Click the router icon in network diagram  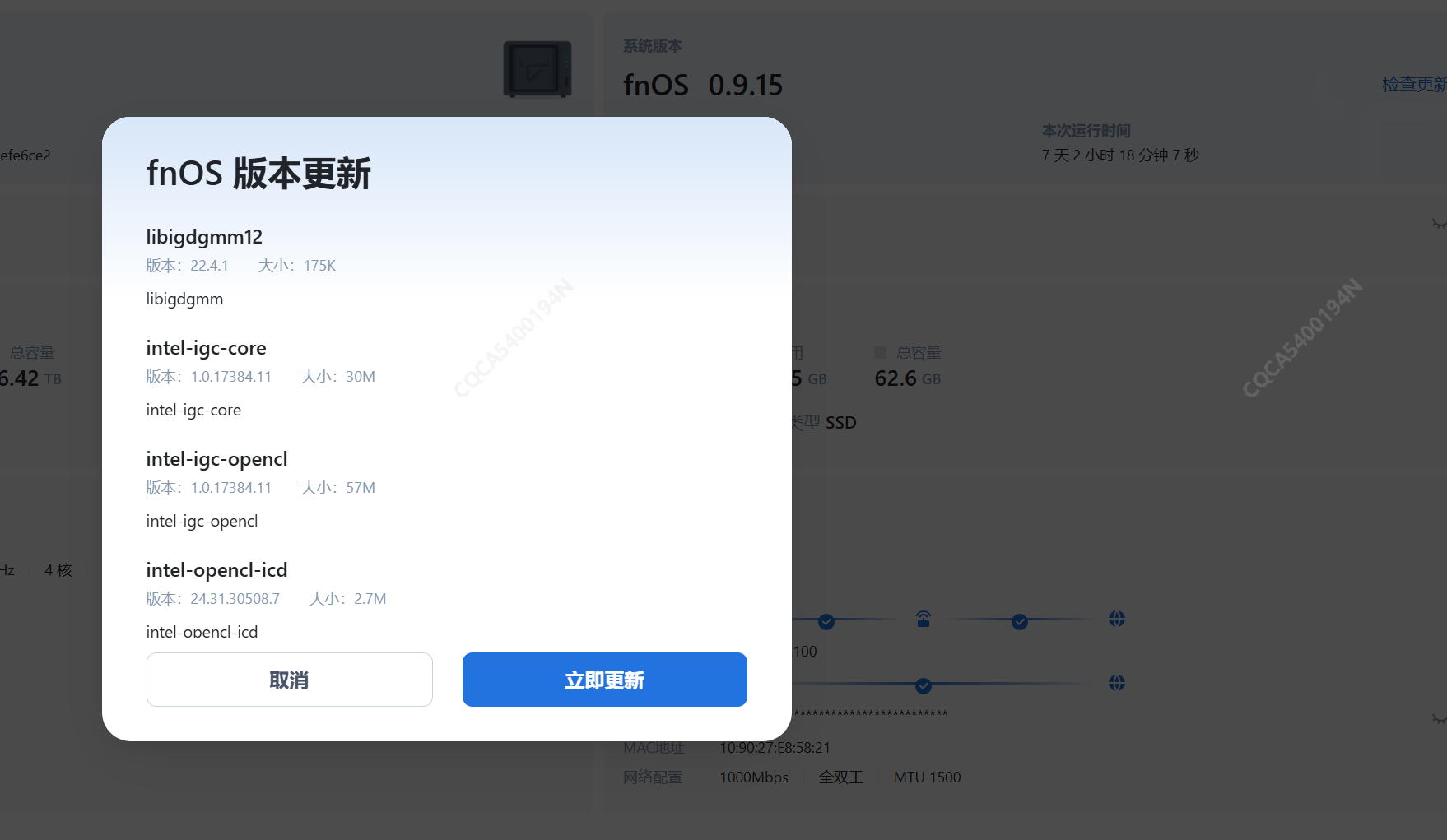(924, 619)
